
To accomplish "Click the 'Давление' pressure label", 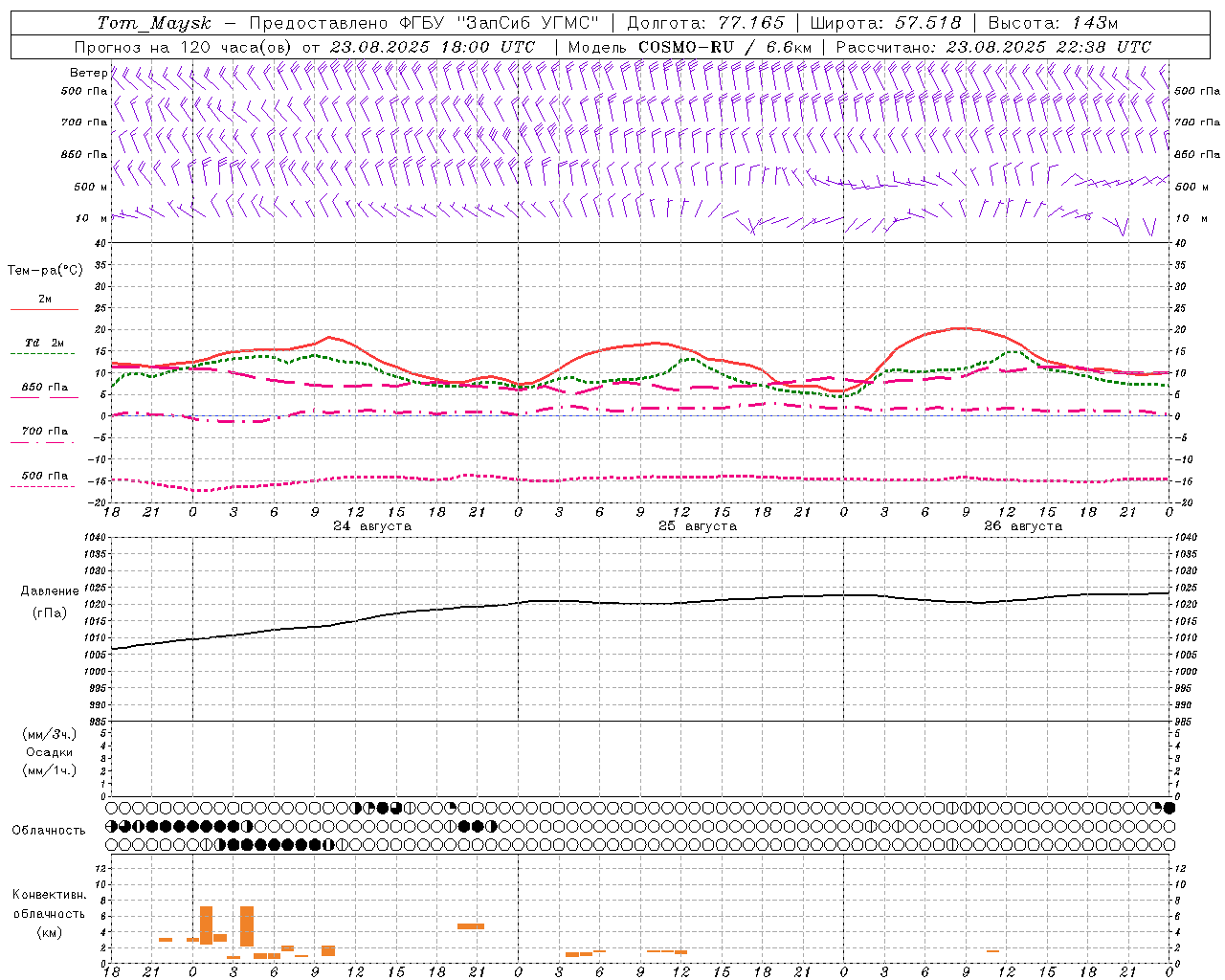I will point(50,591).
